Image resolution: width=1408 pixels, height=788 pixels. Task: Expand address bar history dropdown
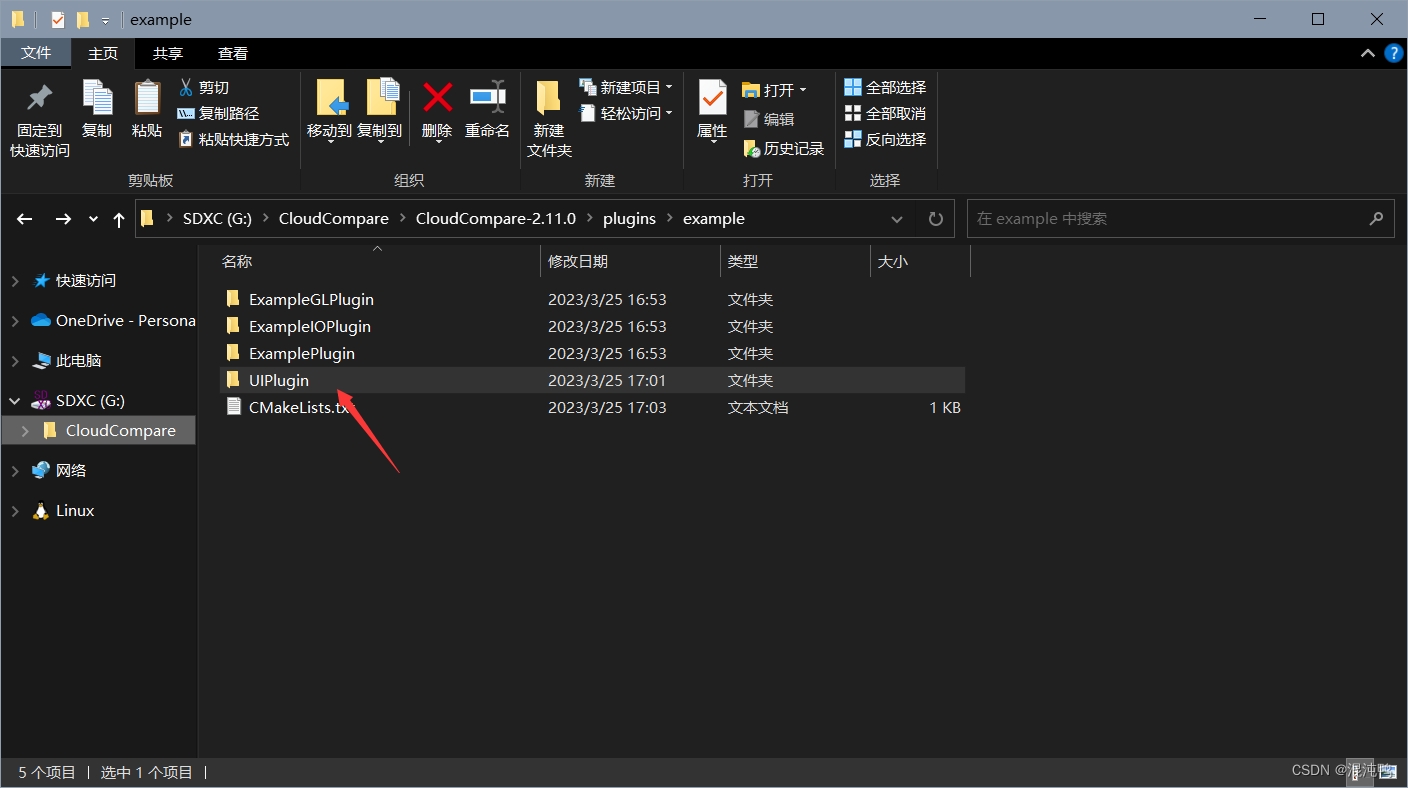(x=896, y=219)
